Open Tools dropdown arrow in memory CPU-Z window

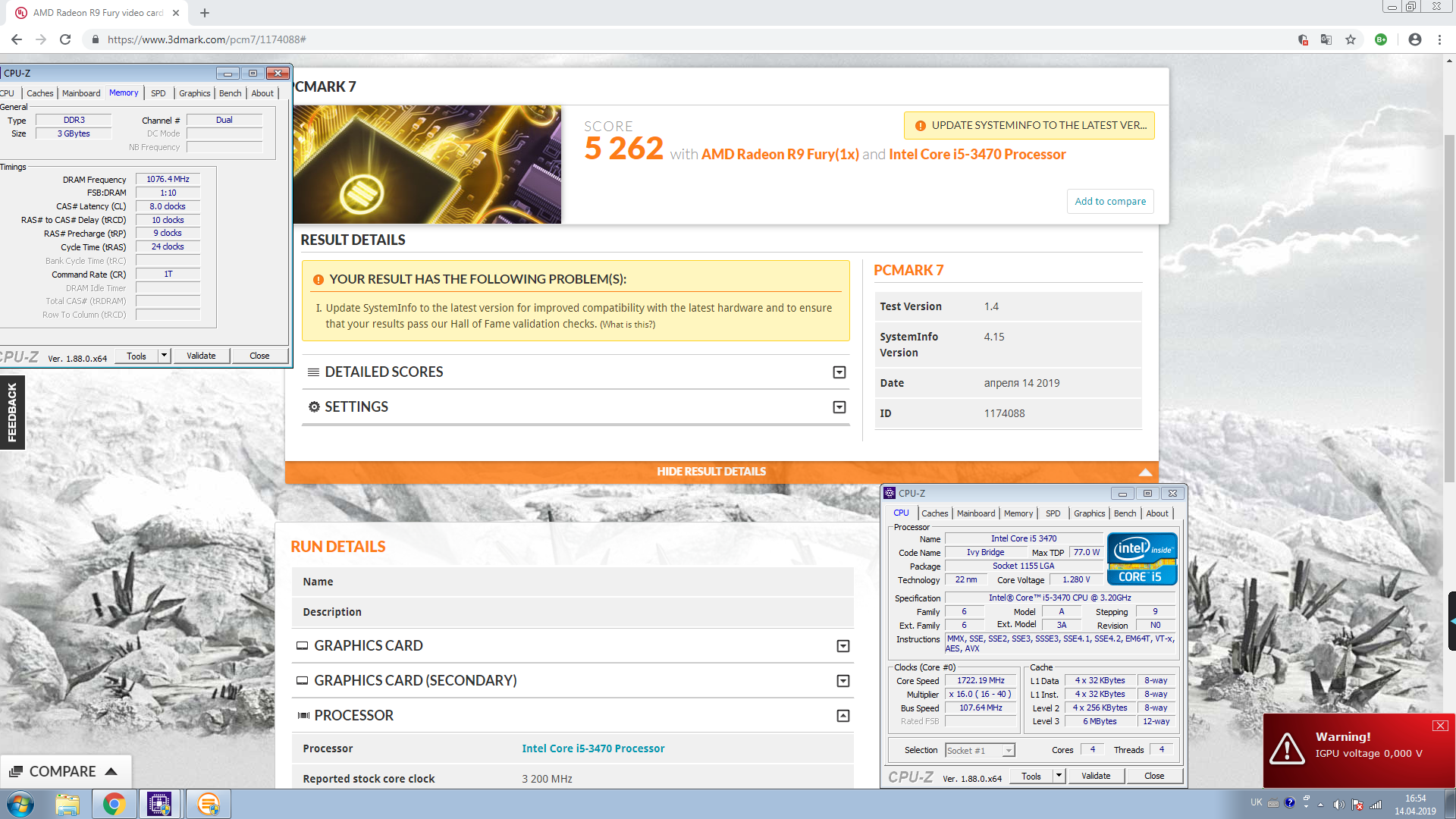coord(164,356)
